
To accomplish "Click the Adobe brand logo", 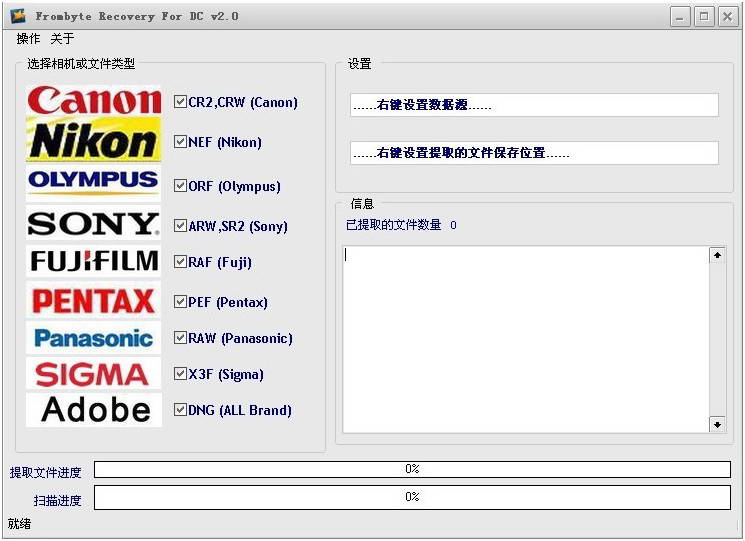I will [94, 410].
